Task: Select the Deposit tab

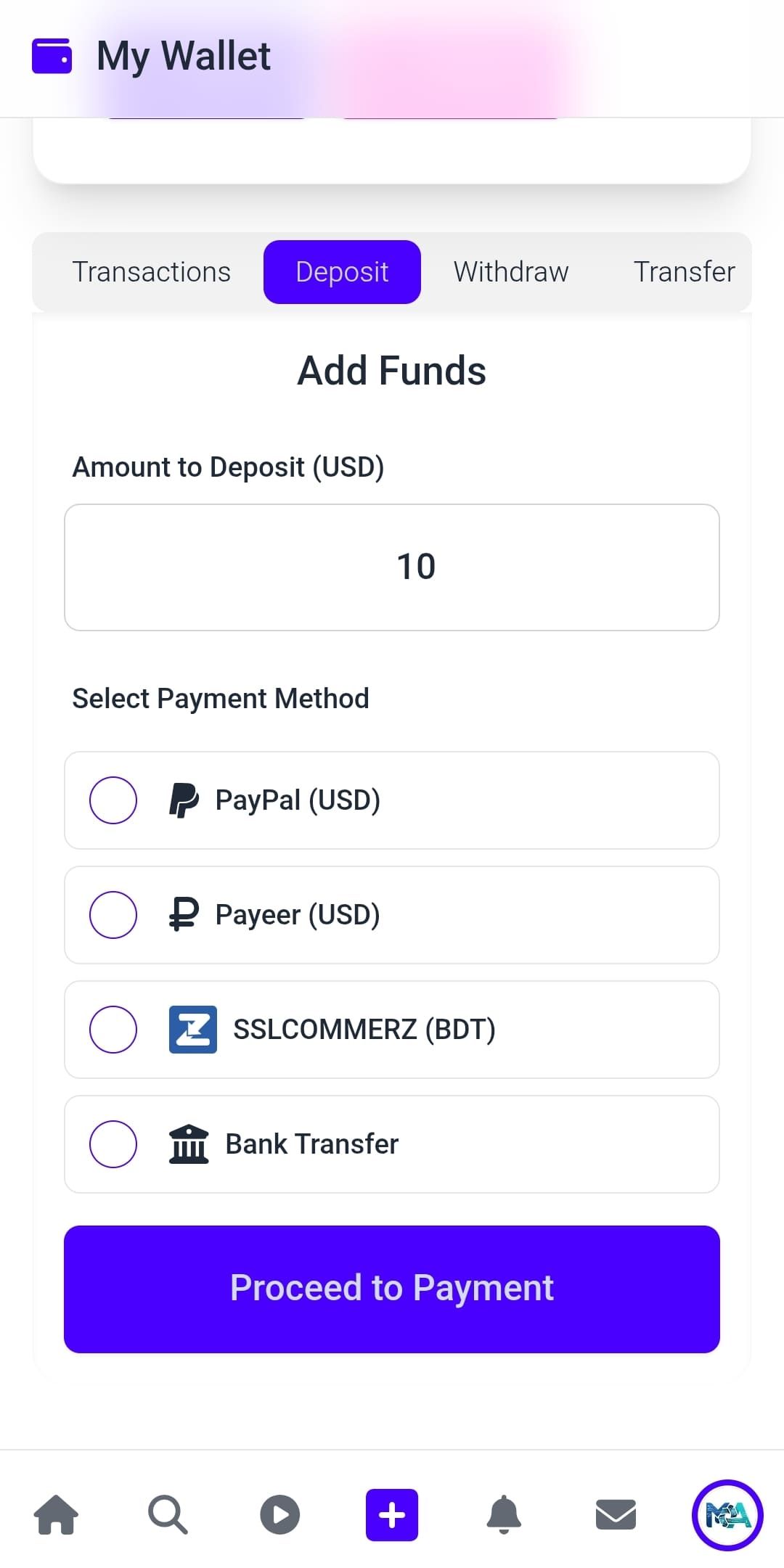Action: coord(342,272)
